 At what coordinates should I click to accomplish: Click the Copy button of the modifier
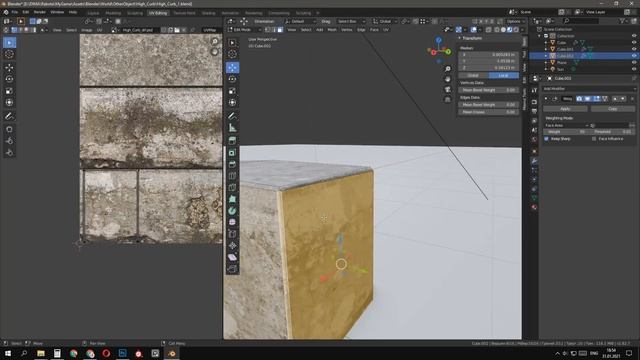pyautogui.click(x=613, y=109)
